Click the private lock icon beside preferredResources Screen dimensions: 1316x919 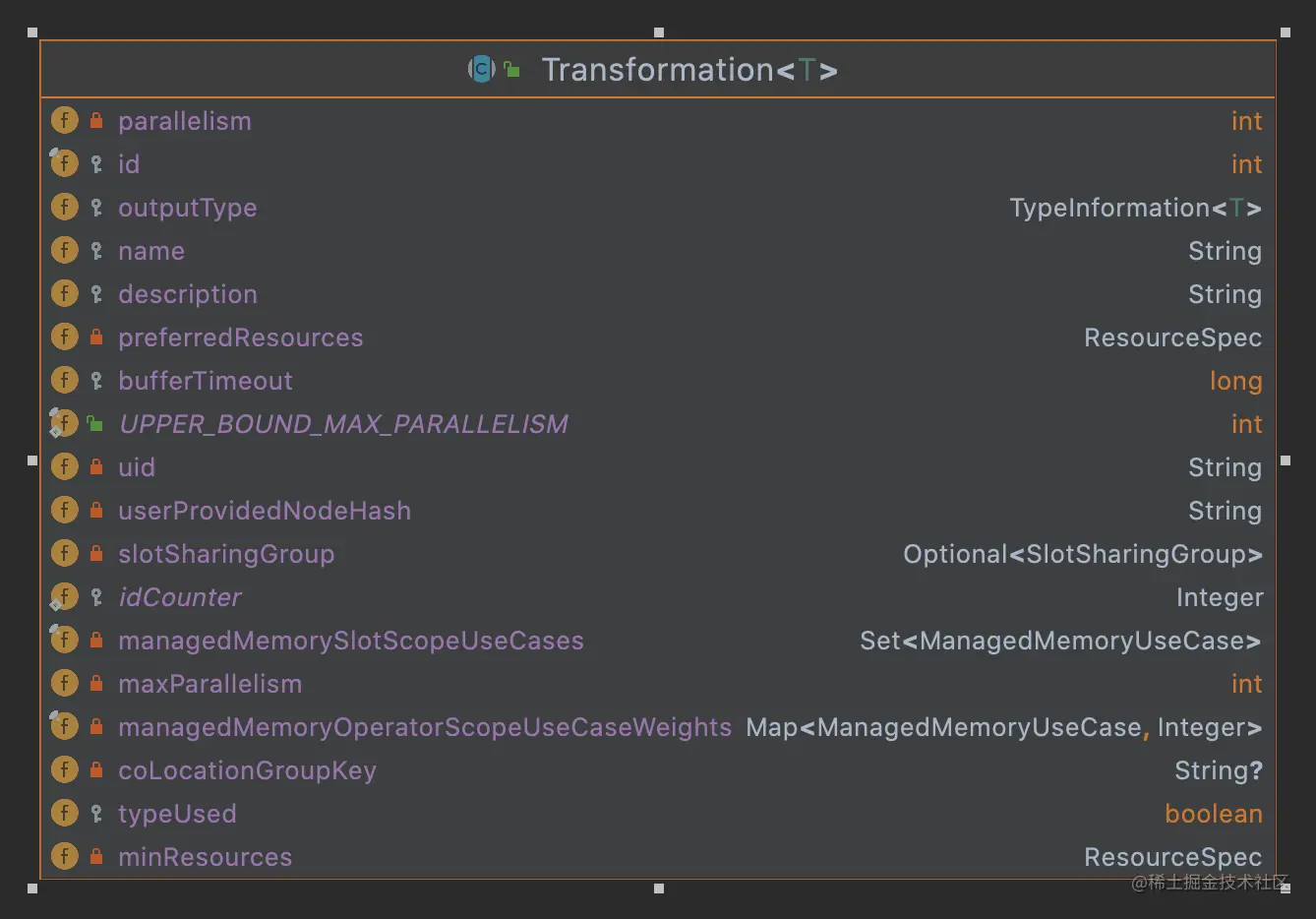pos(96,337)
